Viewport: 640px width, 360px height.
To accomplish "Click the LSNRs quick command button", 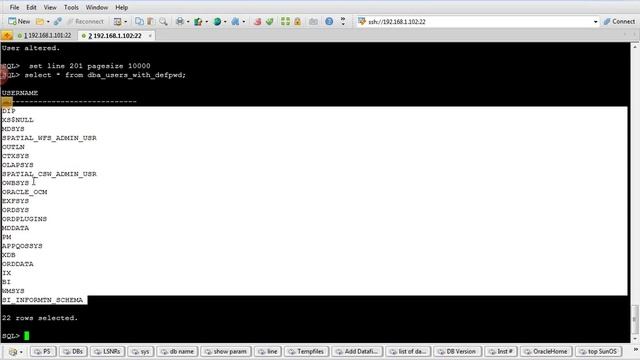I will click(x=107, y=351).
